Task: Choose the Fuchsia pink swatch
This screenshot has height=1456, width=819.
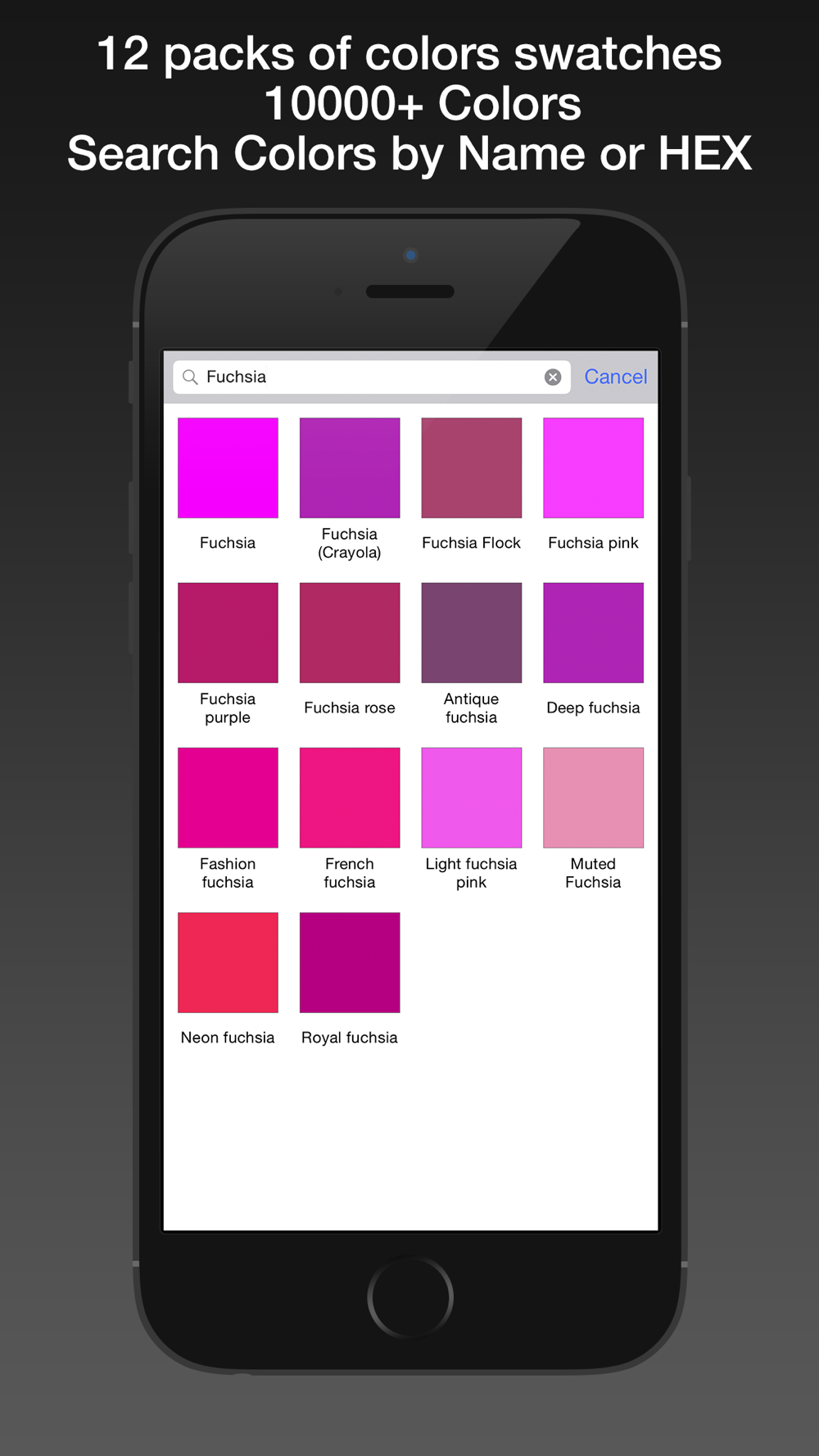Action: click(594, 468)
